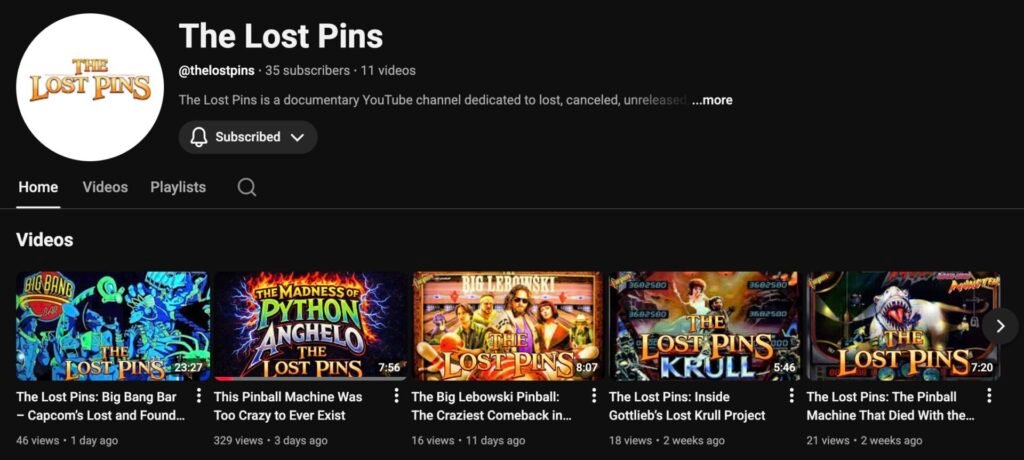Expand Subscribed notification dropdown chevron
Image resolution: width=1024 pixels, height=460 pixels.
click(297, 137)
